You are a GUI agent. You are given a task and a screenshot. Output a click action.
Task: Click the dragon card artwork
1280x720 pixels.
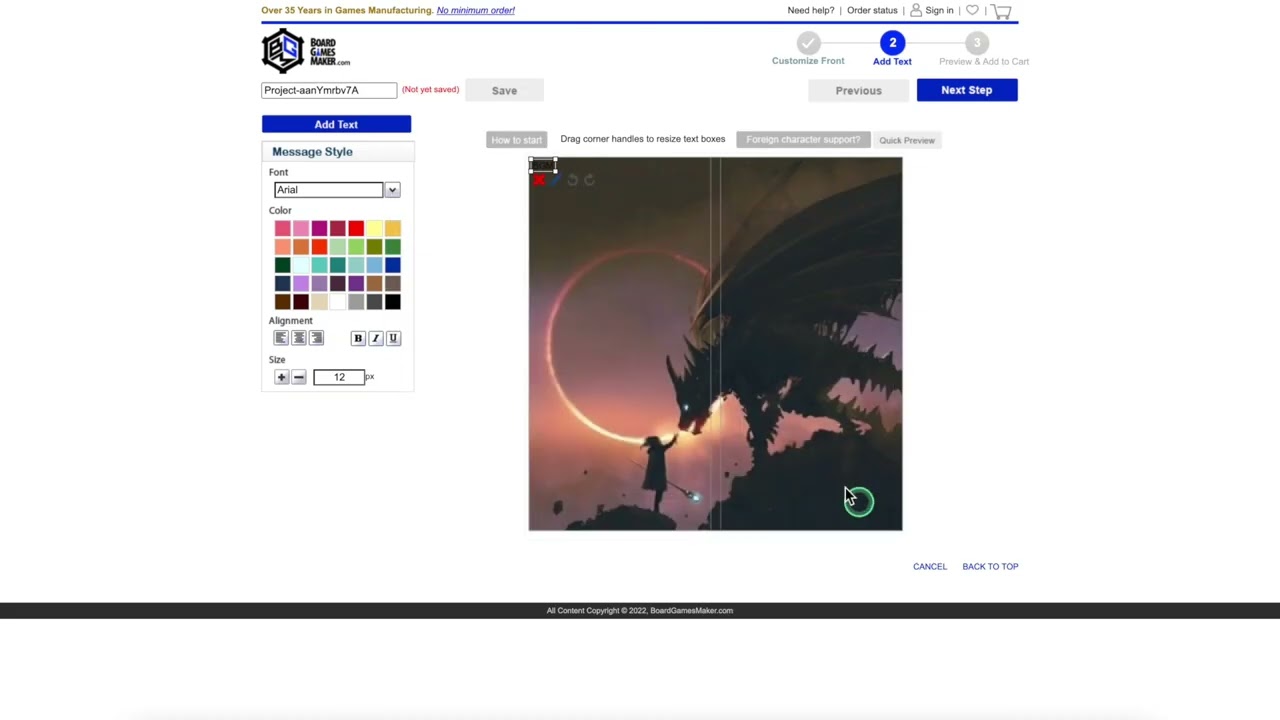715,344
